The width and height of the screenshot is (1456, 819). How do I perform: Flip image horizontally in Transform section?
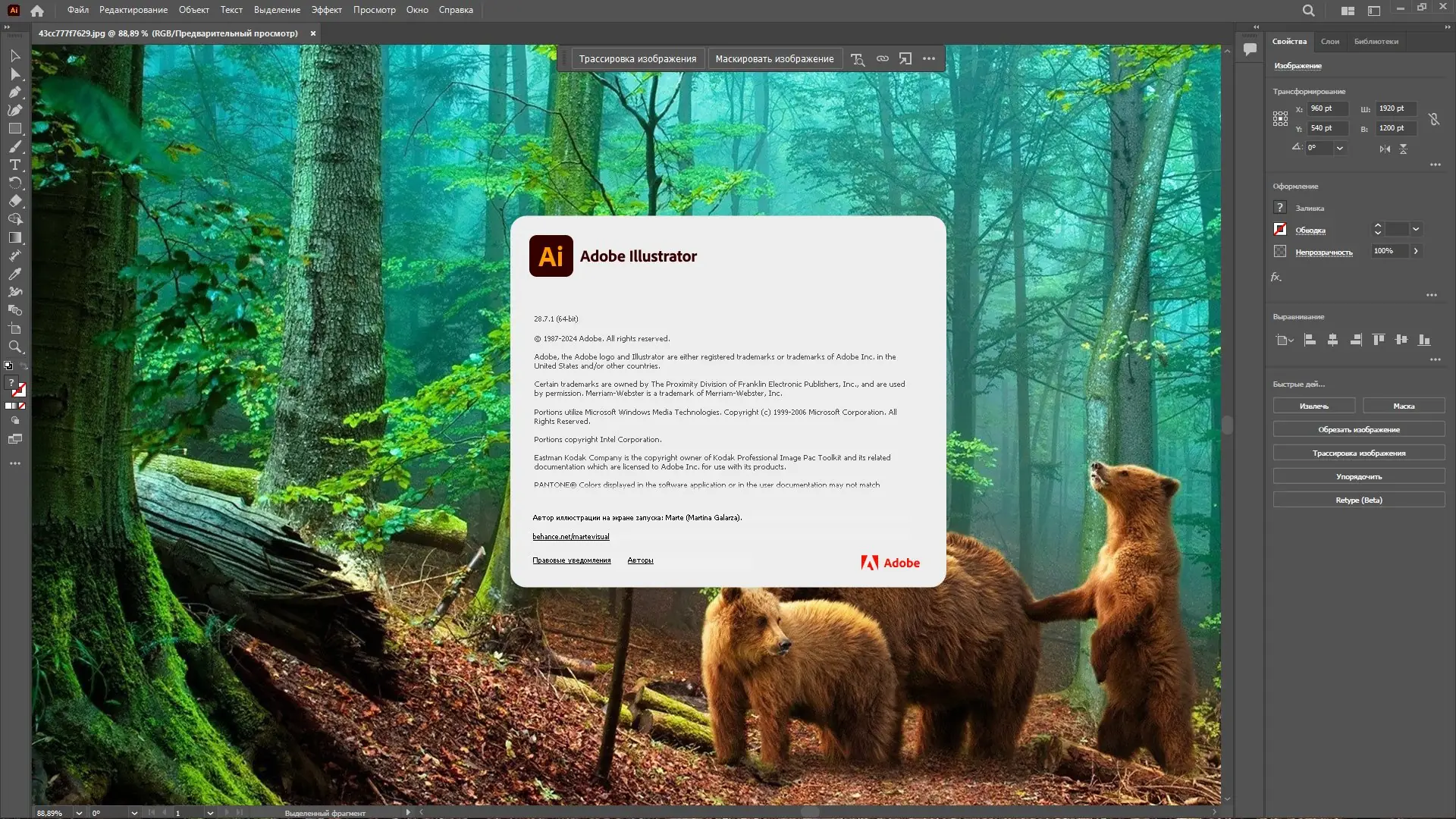point(1385,149)
